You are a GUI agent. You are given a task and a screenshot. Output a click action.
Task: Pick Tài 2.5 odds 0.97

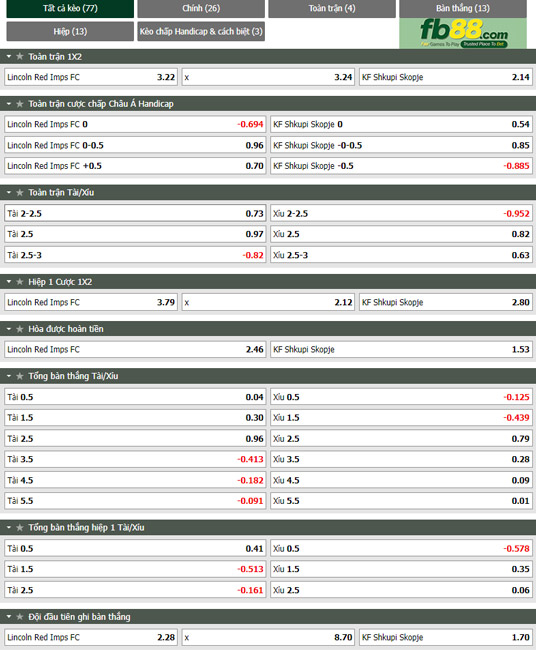coord(135,234)
